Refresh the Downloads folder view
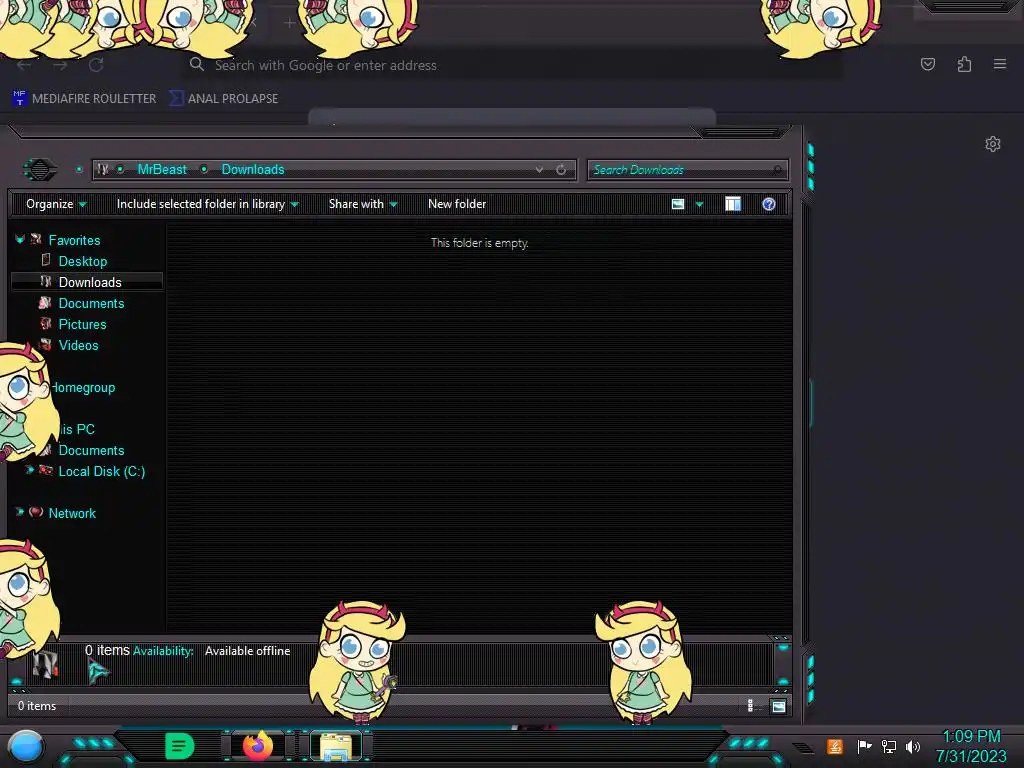Viewport: 1024px width, 768px height. coord(561,170)
